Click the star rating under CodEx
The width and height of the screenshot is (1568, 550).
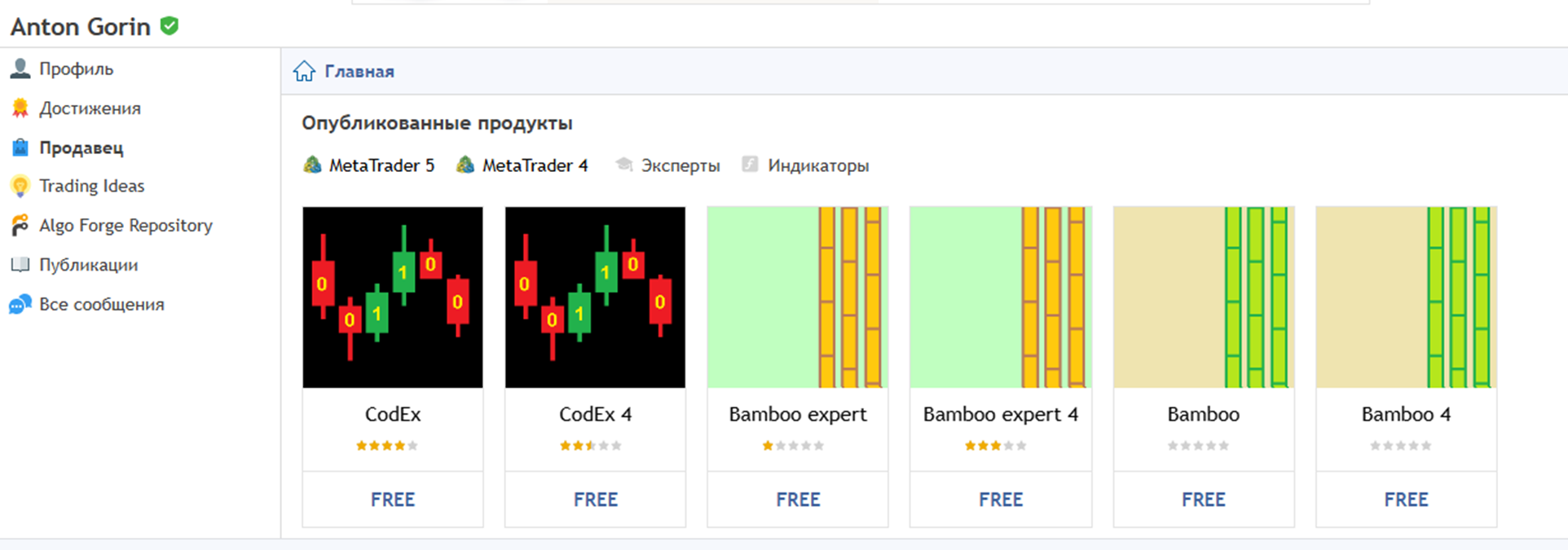(387, 446)
